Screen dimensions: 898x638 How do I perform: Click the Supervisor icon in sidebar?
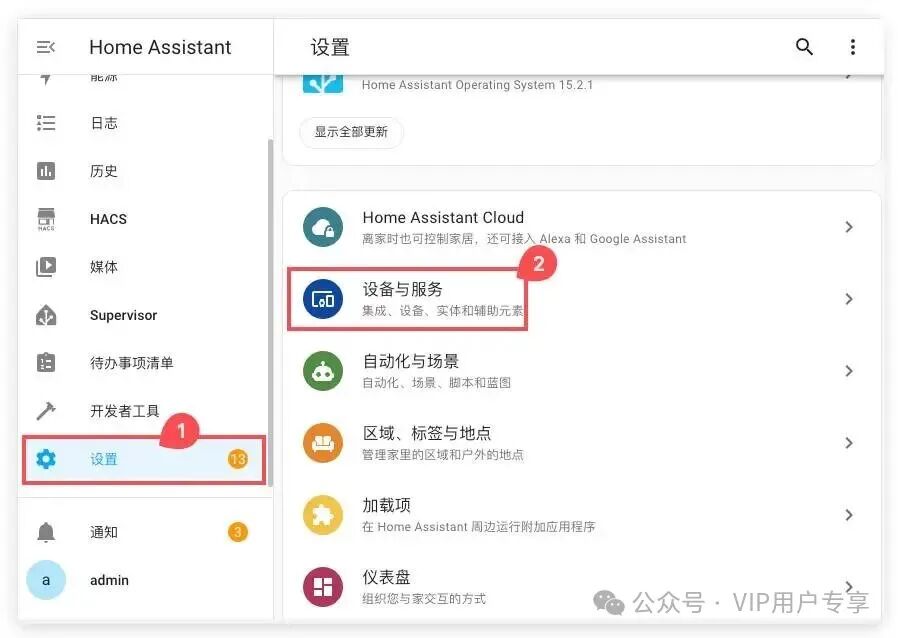46,315
